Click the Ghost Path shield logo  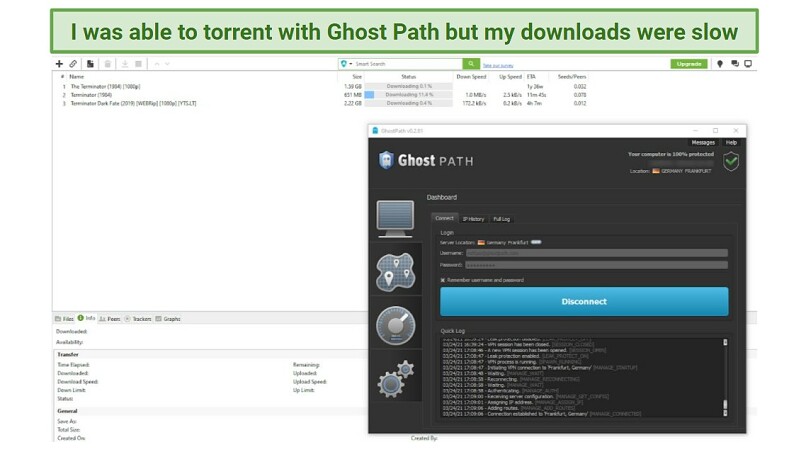point(386,160)
